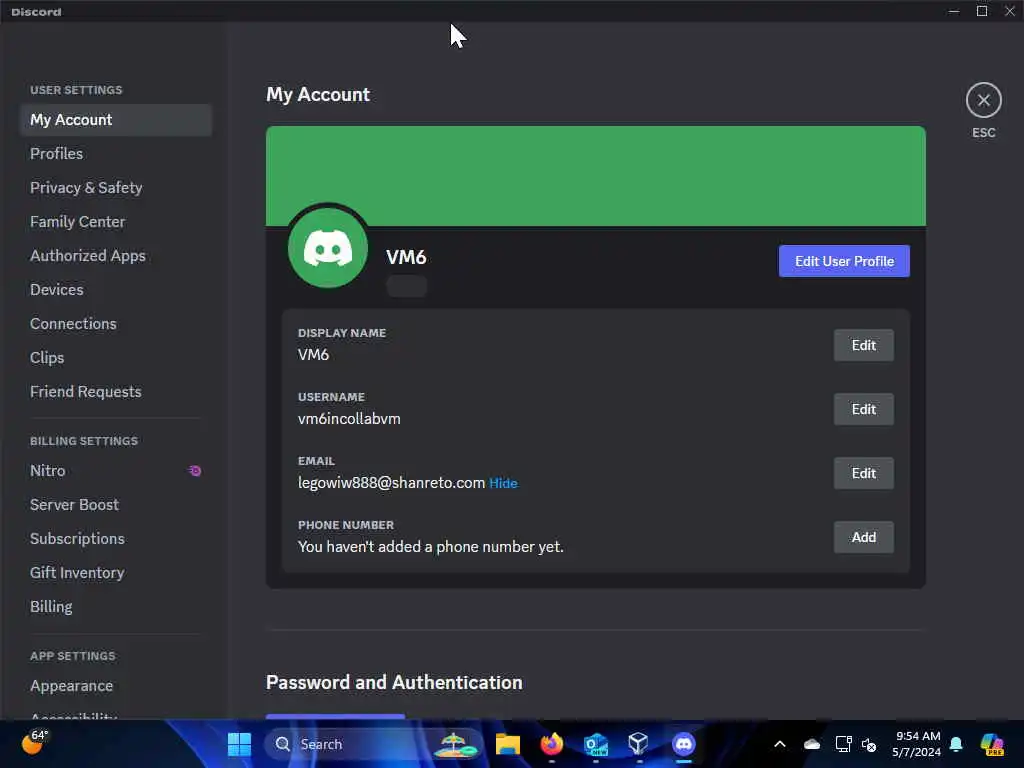Open Subscriptions settings
Screen dimensions: 1024x768
(116, 539)
